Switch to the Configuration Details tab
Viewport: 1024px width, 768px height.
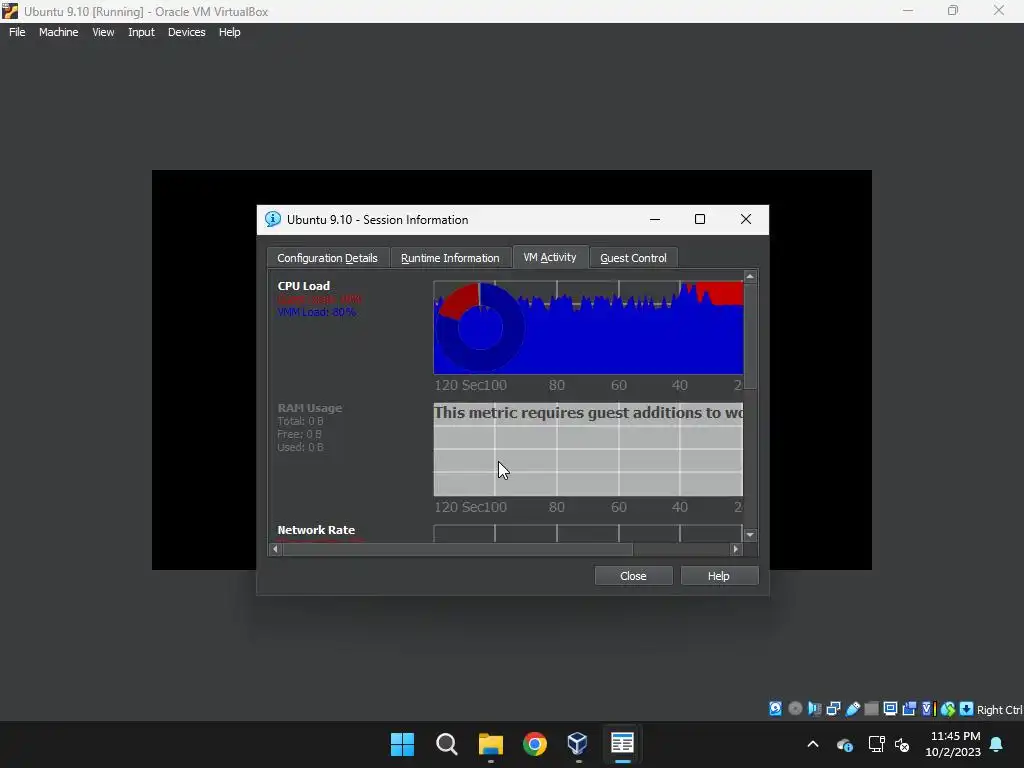(327, 258)
